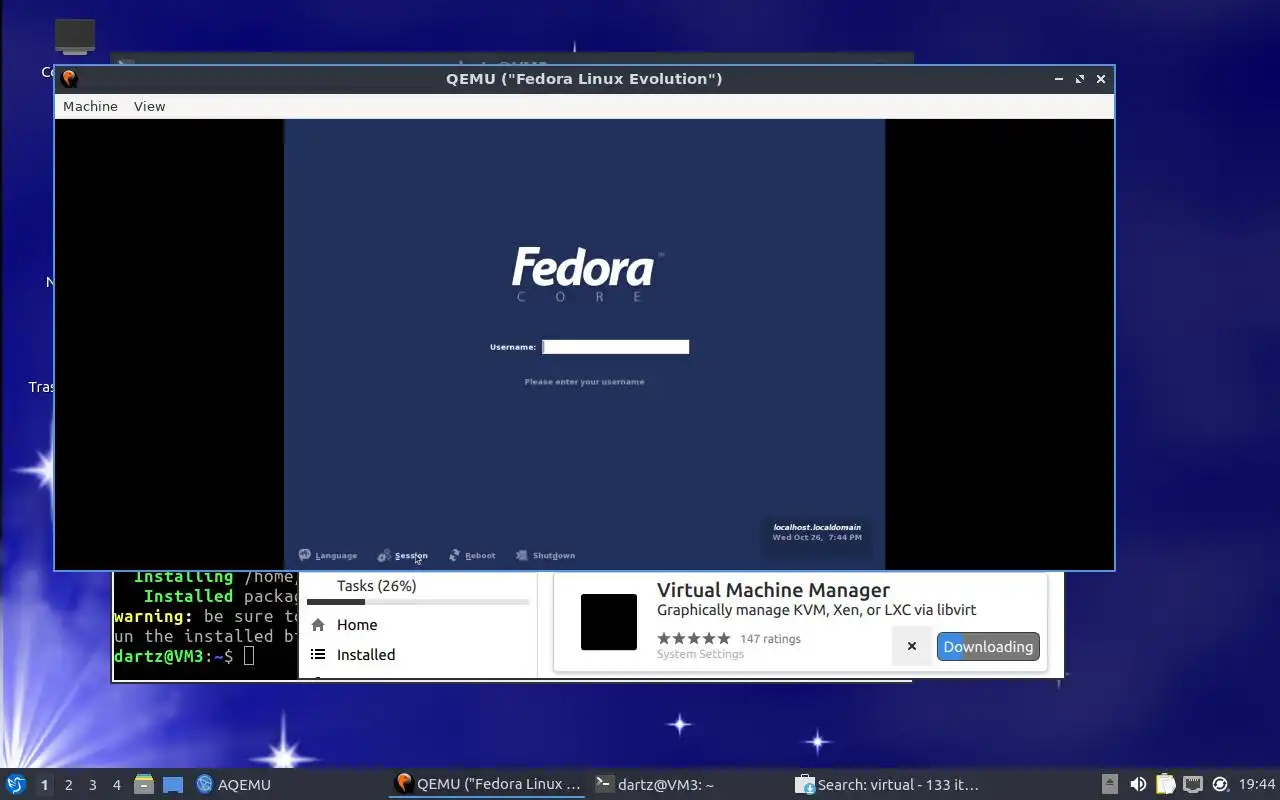The image size is (1280, 800).
Task: Open the application launcher menu in taskbar
Action: tap(15, 784)
